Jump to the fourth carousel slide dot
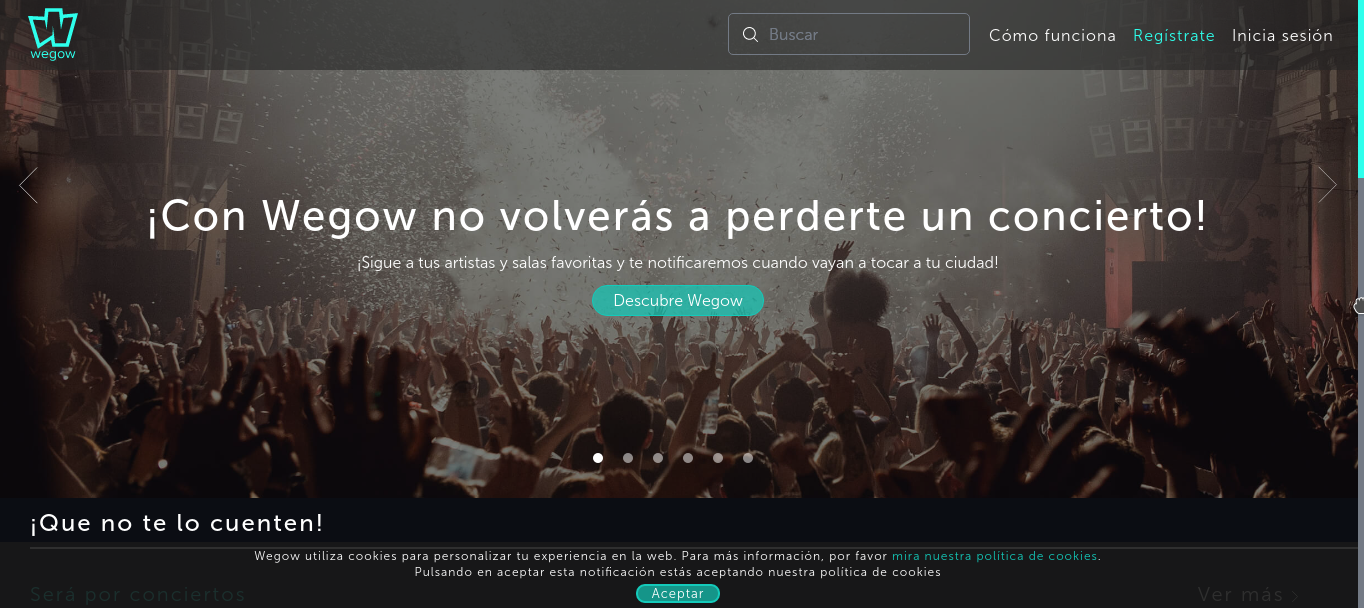 coord(688,458)
